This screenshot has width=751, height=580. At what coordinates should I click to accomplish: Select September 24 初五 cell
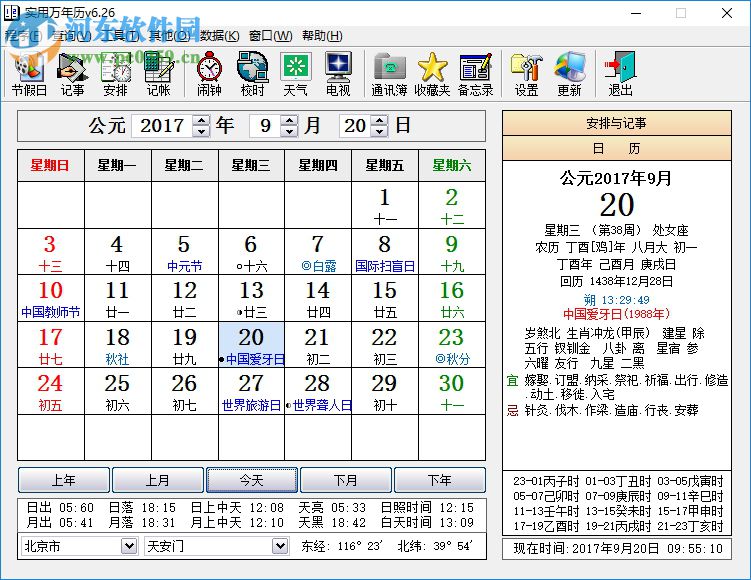click(51, 391)
